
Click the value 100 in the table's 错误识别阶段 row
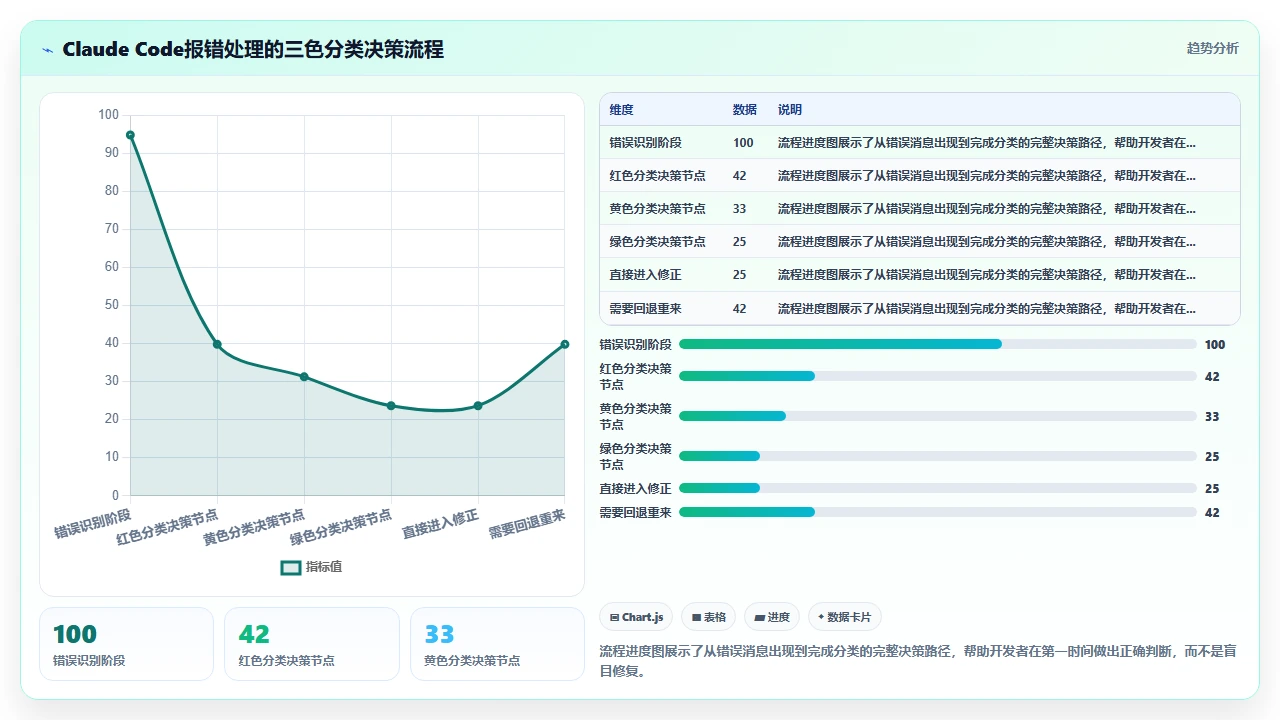pyautogui.click(x=743, y=143)
